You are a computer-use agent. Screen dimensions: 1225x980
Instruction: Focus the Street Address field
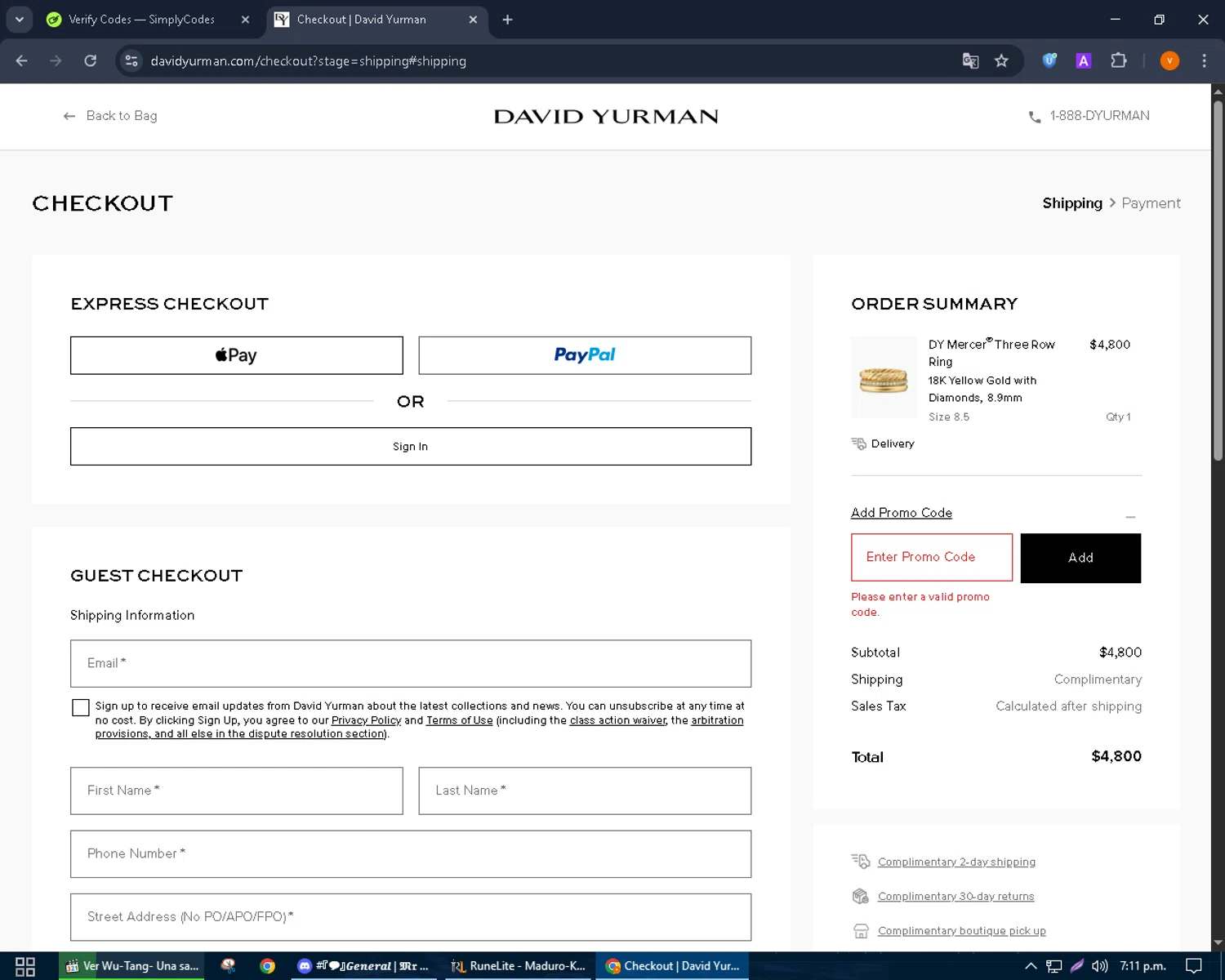tap(411, 917)
